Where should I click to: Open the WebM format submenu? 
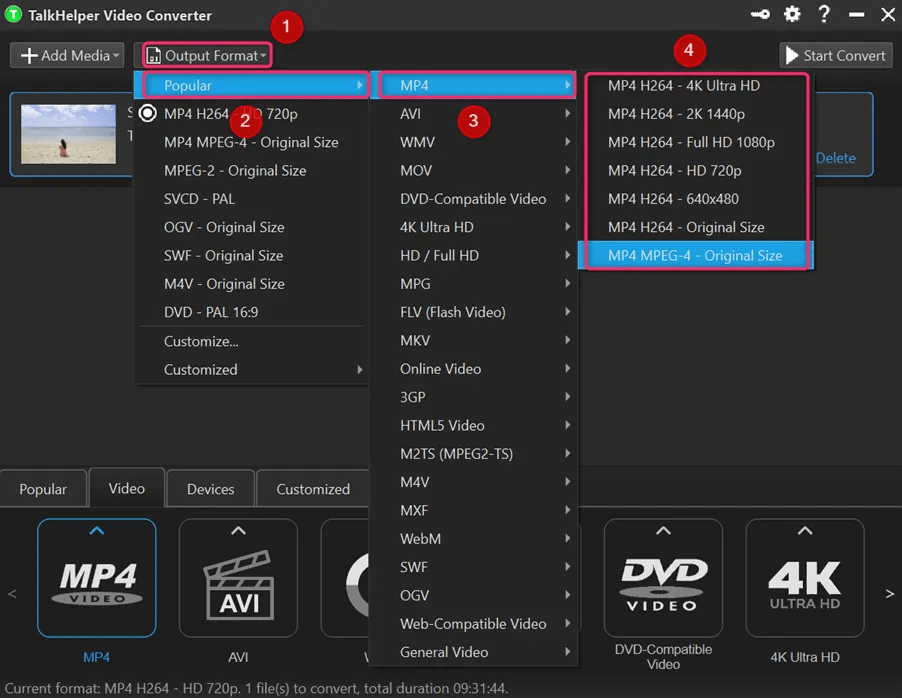(474, 539)
